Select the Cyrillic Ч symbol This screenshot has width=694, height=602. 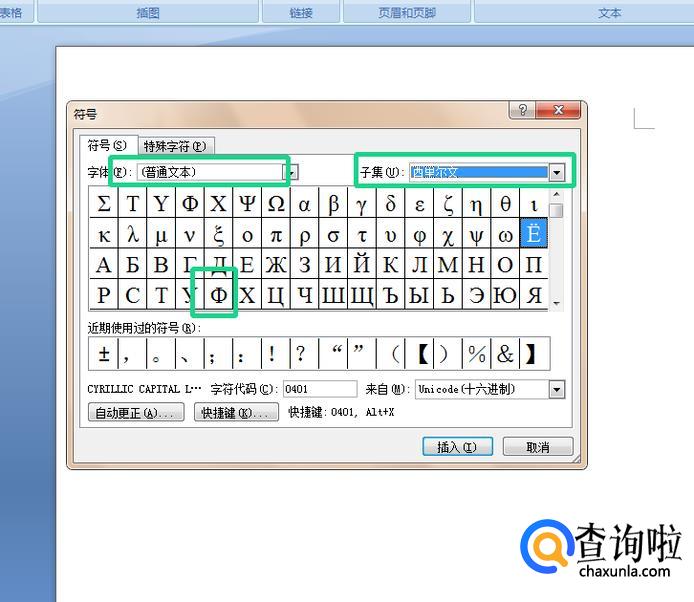tap(305, 294)
